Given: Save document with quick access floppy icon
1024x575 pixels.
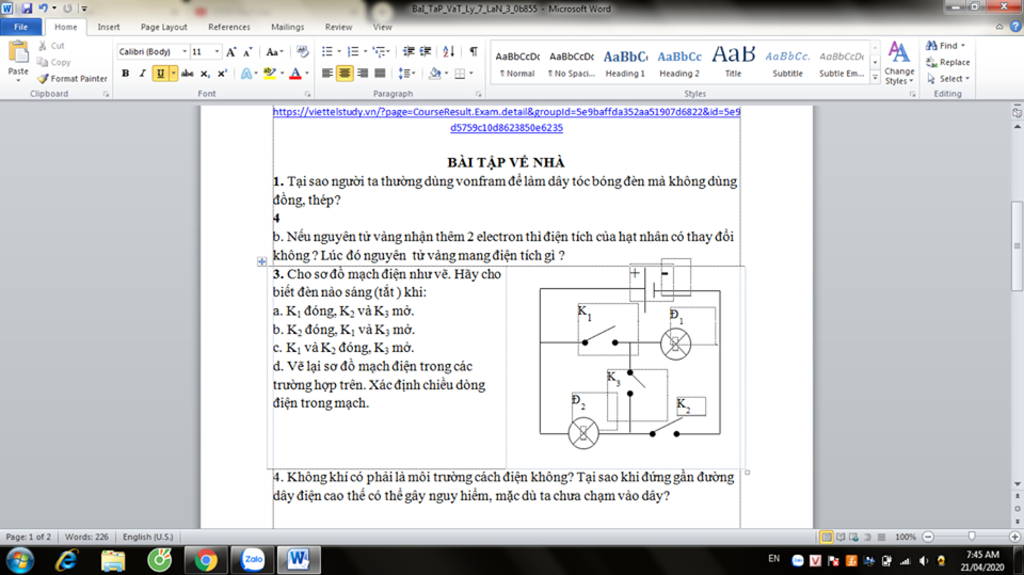Looking at the screenshot, I should click(27, 8).
